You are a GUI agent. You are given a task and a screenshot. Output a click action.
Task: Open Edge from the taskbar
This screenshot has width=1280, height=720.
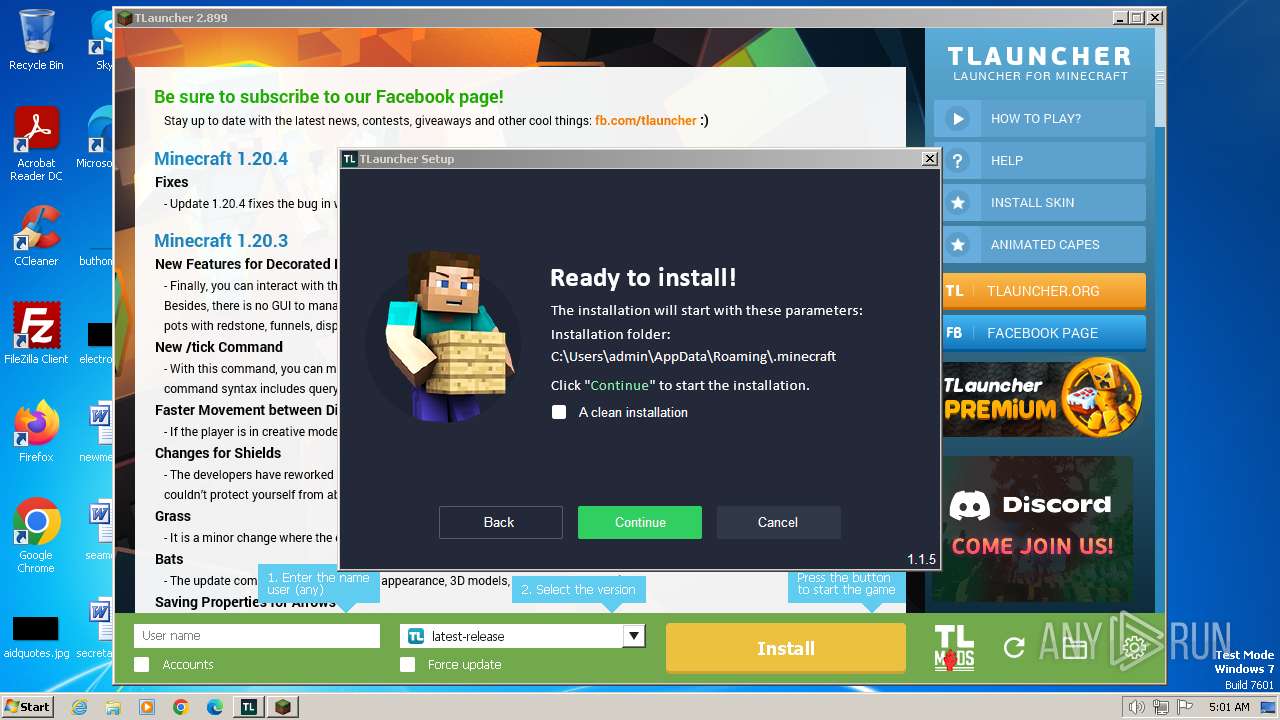point(215,707)
